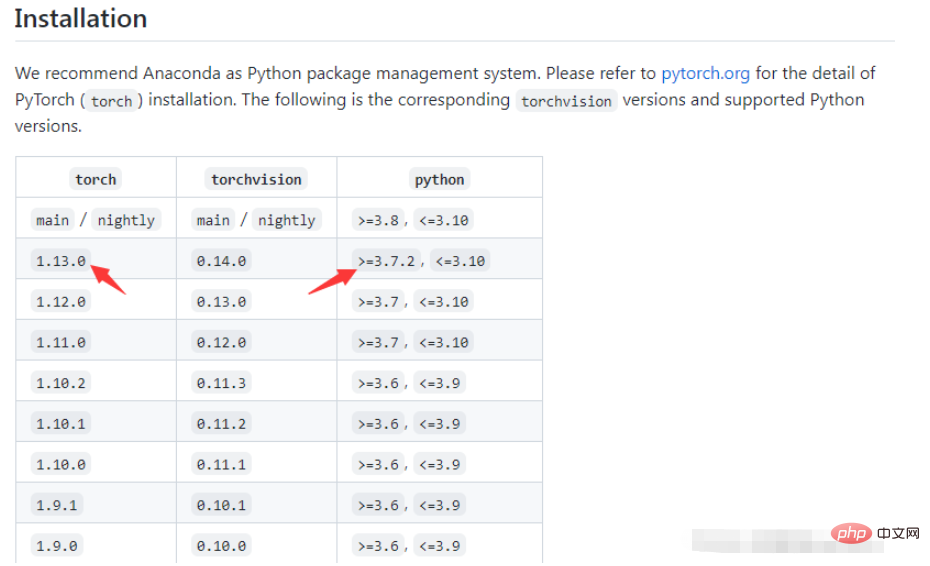This screenshot has height=566, width=930.
Task: Click torchvision 0.13.0 cell
Action: coord(221,301)
